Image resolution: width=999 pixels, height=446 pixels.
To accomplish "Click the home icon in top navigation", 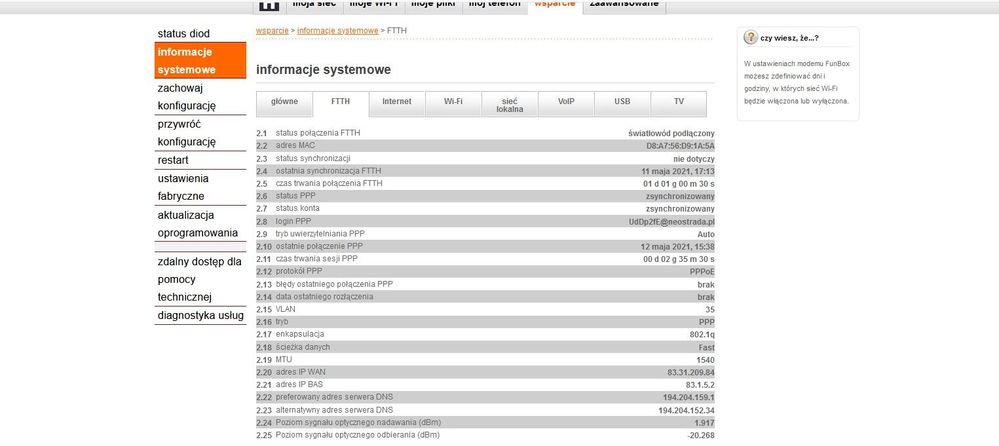I will coord(269,5).
